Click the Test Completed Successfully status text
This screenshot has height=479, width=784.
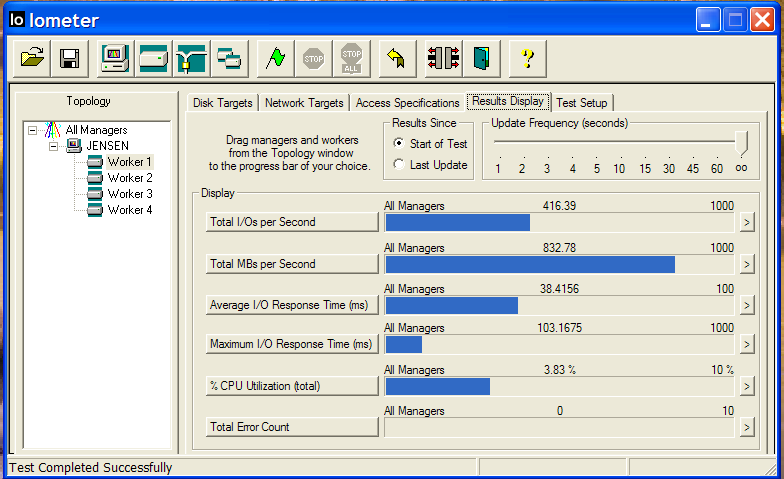click(x=90, y=468)
